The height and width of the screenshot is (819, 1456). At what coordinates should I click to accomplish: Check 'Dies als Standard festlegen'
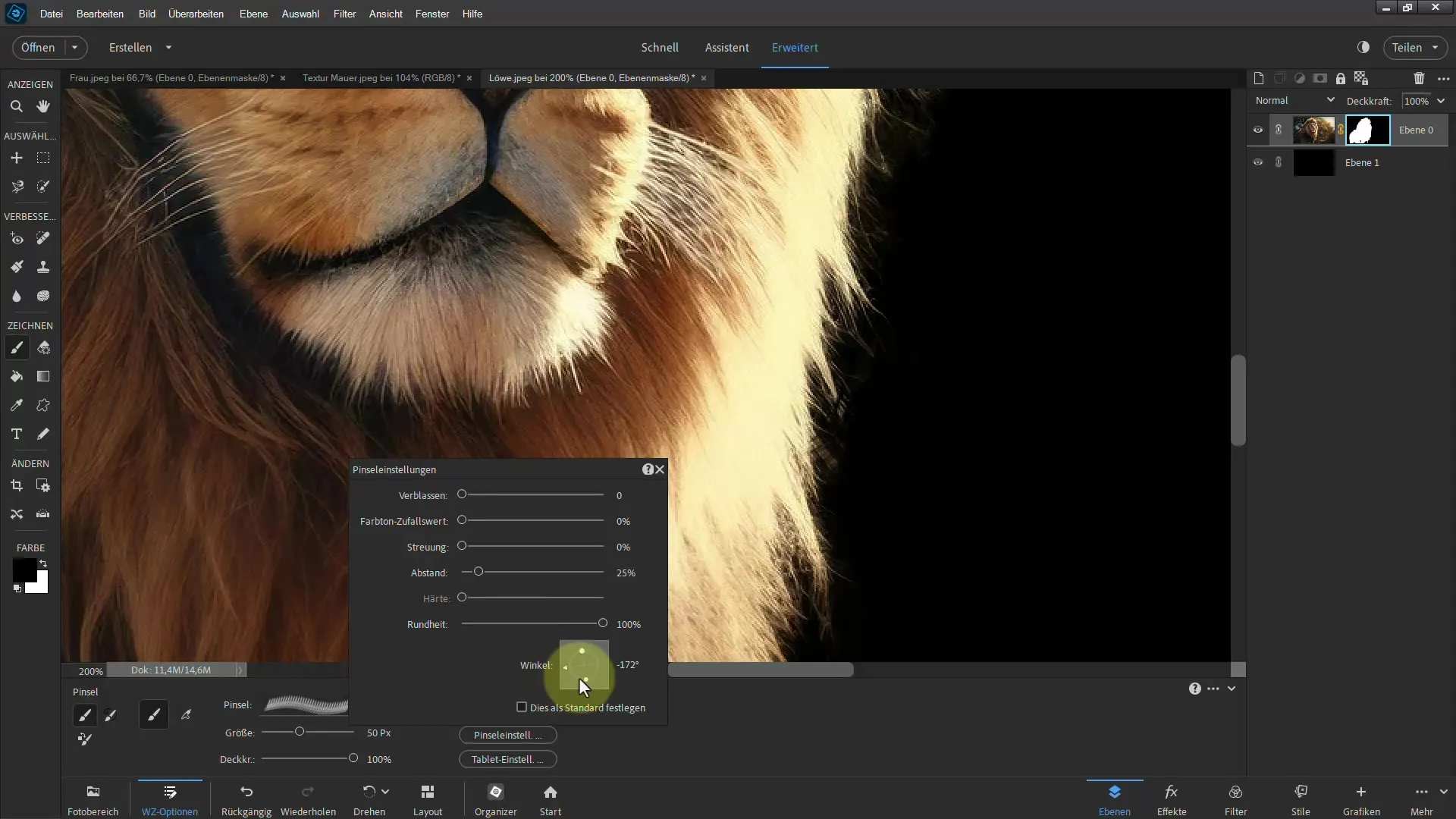[522, 708]
